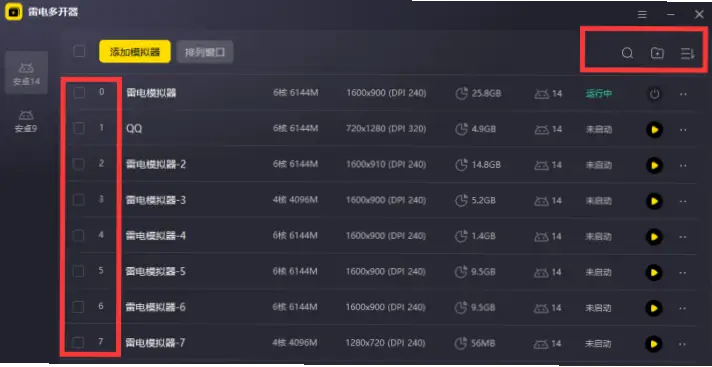Click the 5.2GB disk size text
This screenshot has width=712, height=367.
tap(484, 200)
